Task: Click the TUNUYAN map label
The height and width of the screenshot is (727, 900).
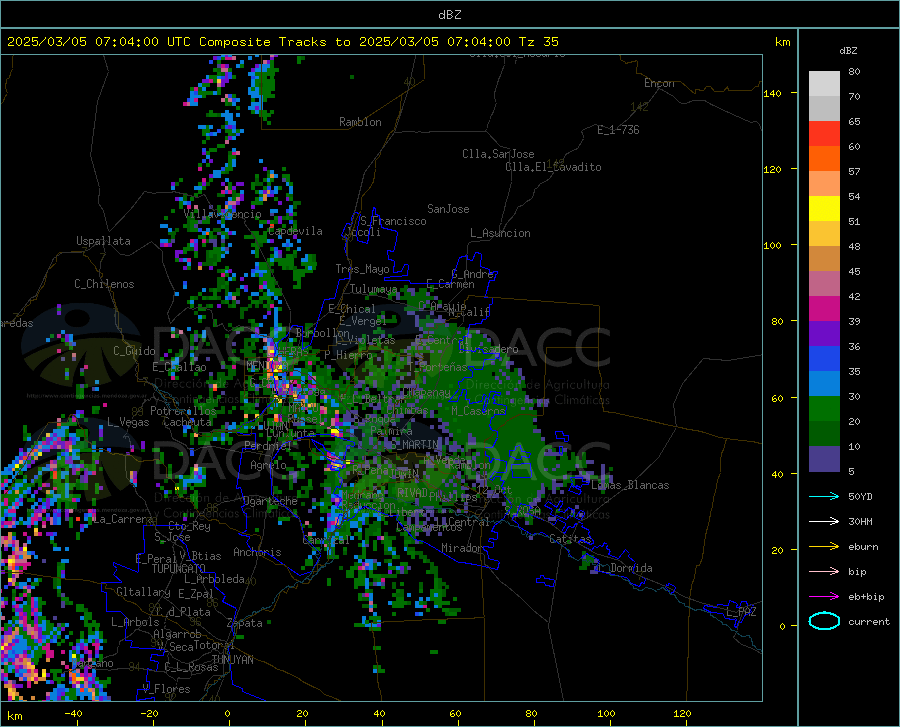Action: (232, 660)
